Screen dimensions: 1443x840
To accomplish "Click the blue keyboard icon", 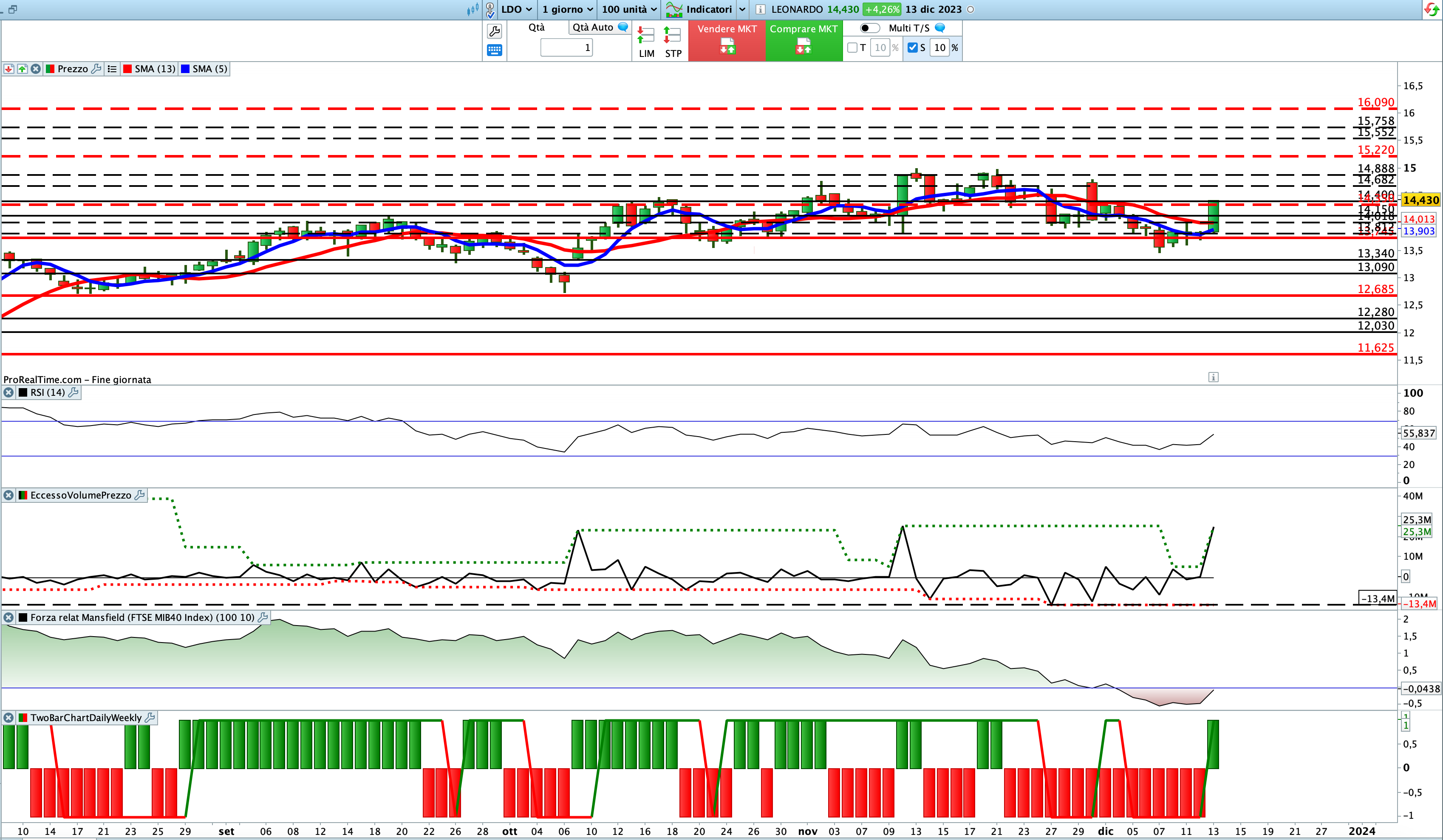I will pos(494,51).
